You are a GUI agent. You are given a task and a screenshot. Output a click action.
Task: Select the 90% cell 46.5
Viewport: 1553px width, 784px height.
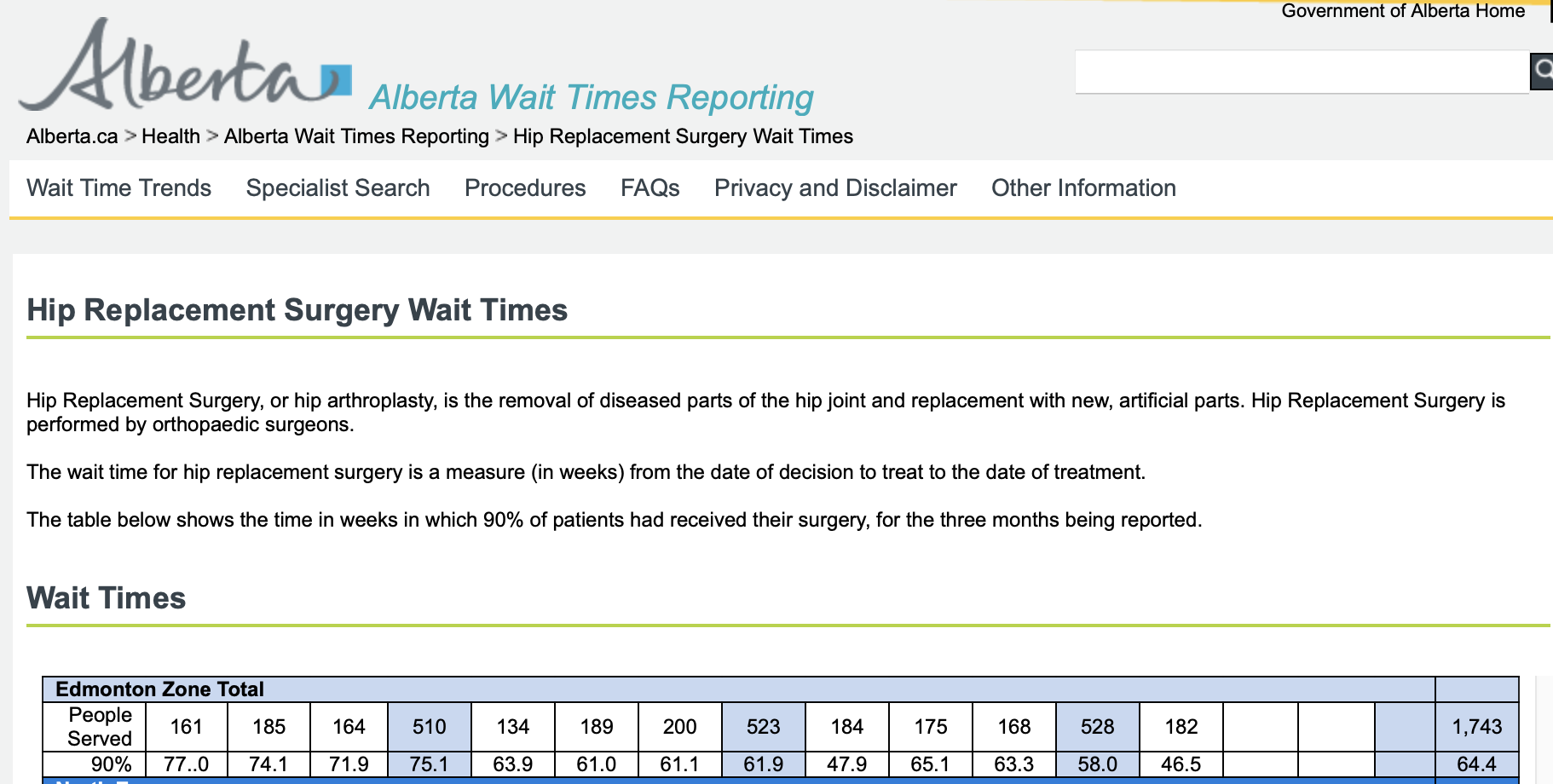[x=1181, y=764]
